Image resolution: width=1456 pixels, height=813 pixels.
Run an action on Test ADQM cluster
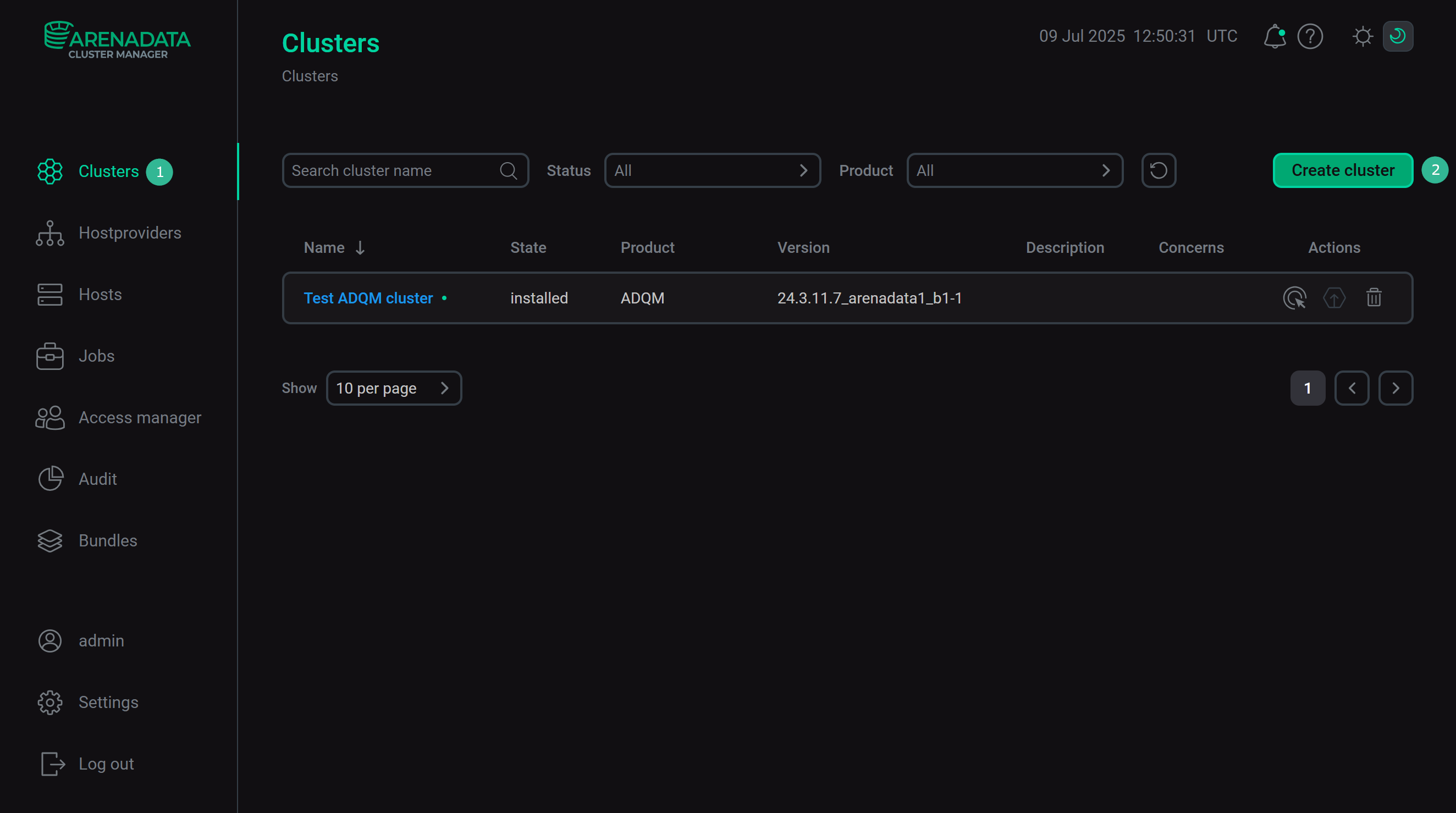pyautogui.click(x=1295, y=298)
